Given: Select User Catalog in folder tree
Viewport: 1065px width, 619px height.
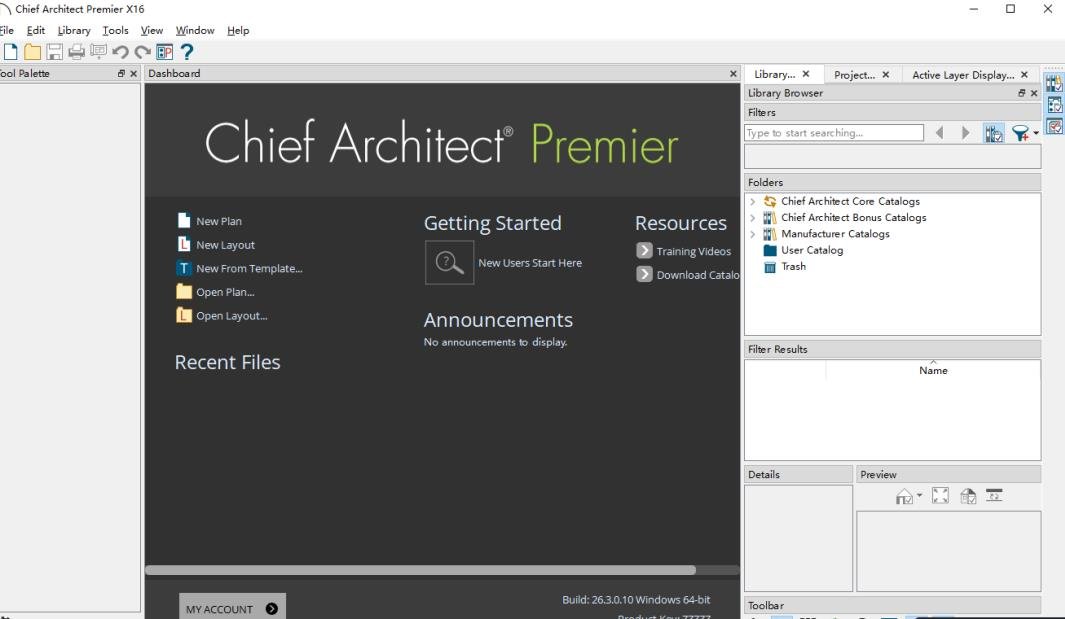Looking at the screenshot, I should [x=812, y=250].
